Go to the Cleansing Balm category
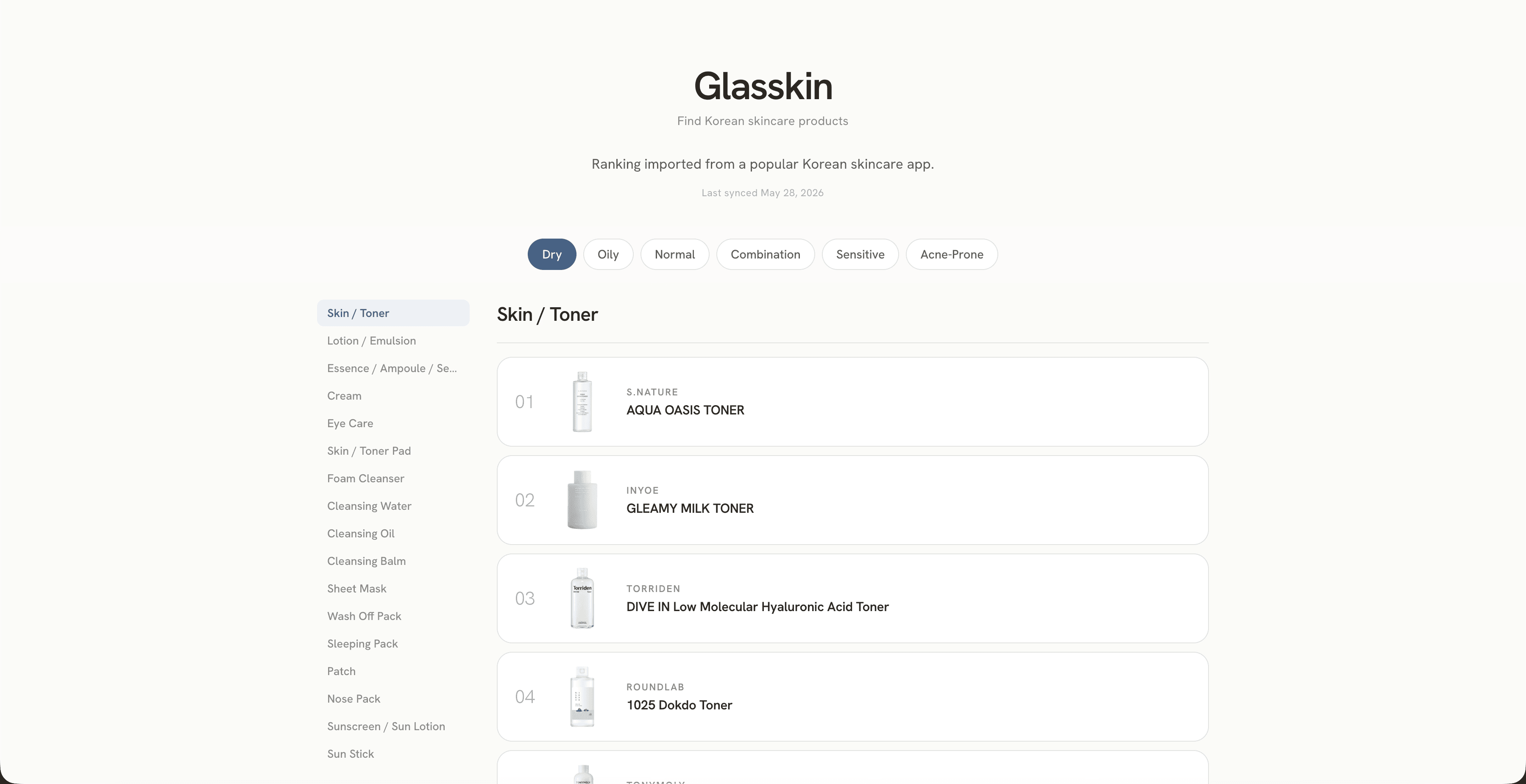The width and height of the screenshot is (1526, 784). (393, 561)
